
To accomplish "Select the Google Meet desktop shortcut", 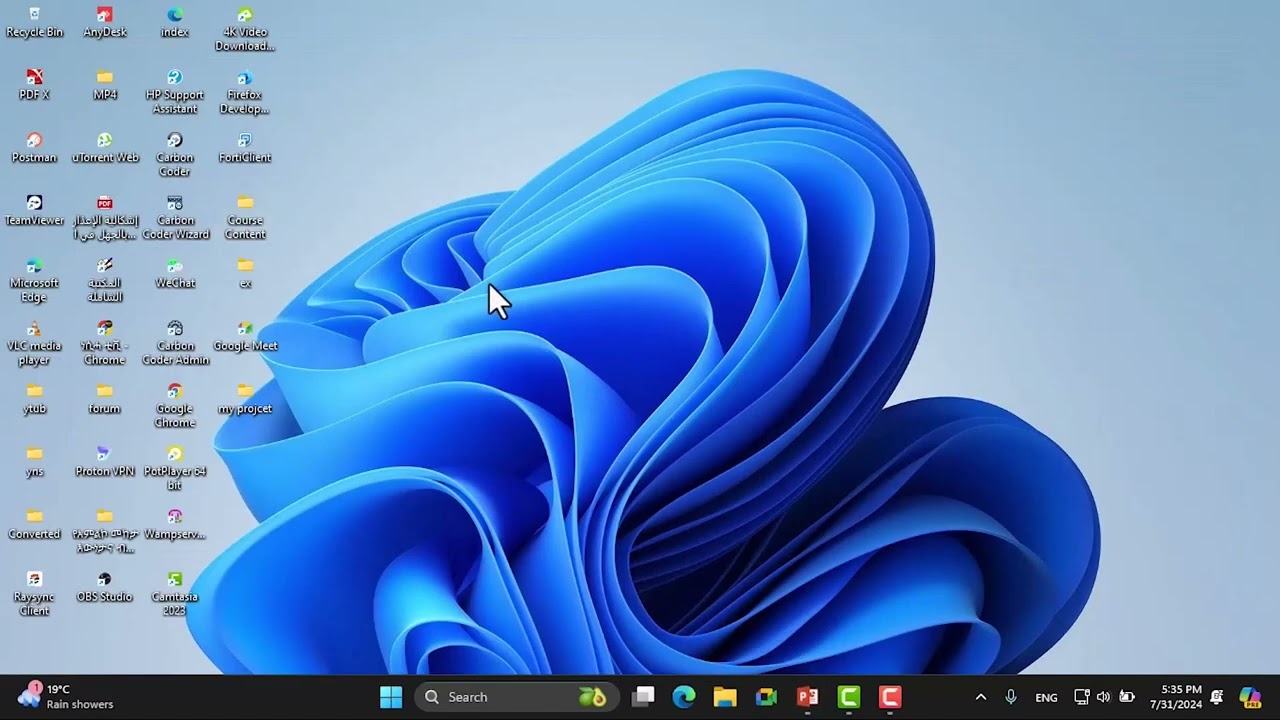I will pos(245,338).
